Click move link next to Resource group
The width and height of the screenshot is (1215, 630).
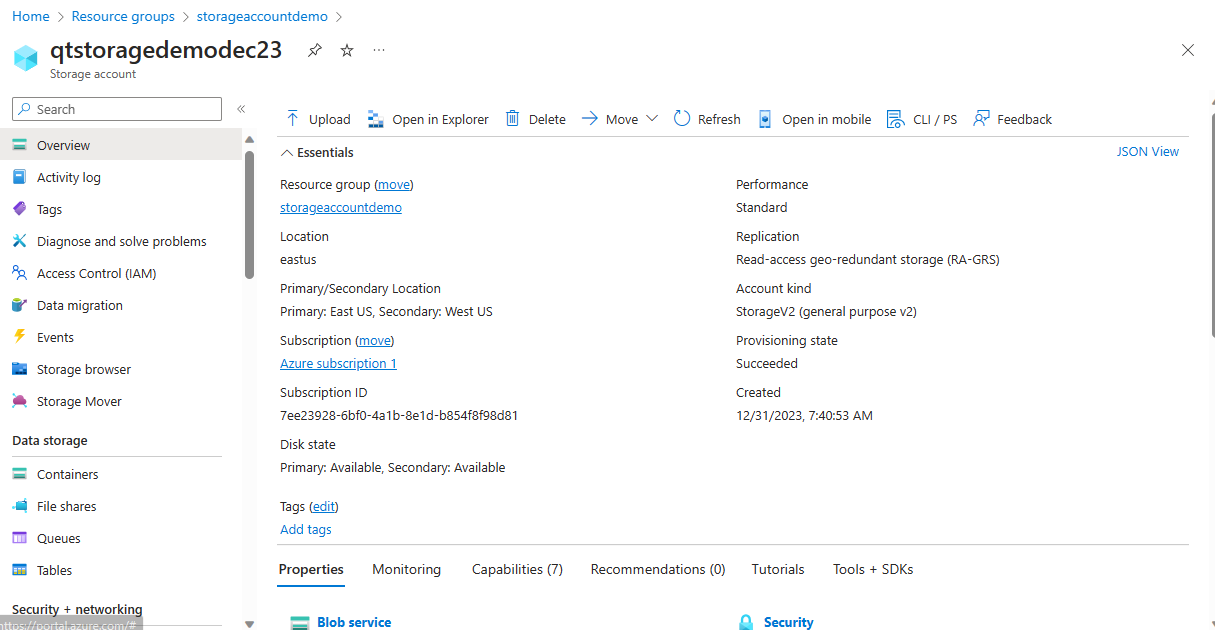pos(394,185)
